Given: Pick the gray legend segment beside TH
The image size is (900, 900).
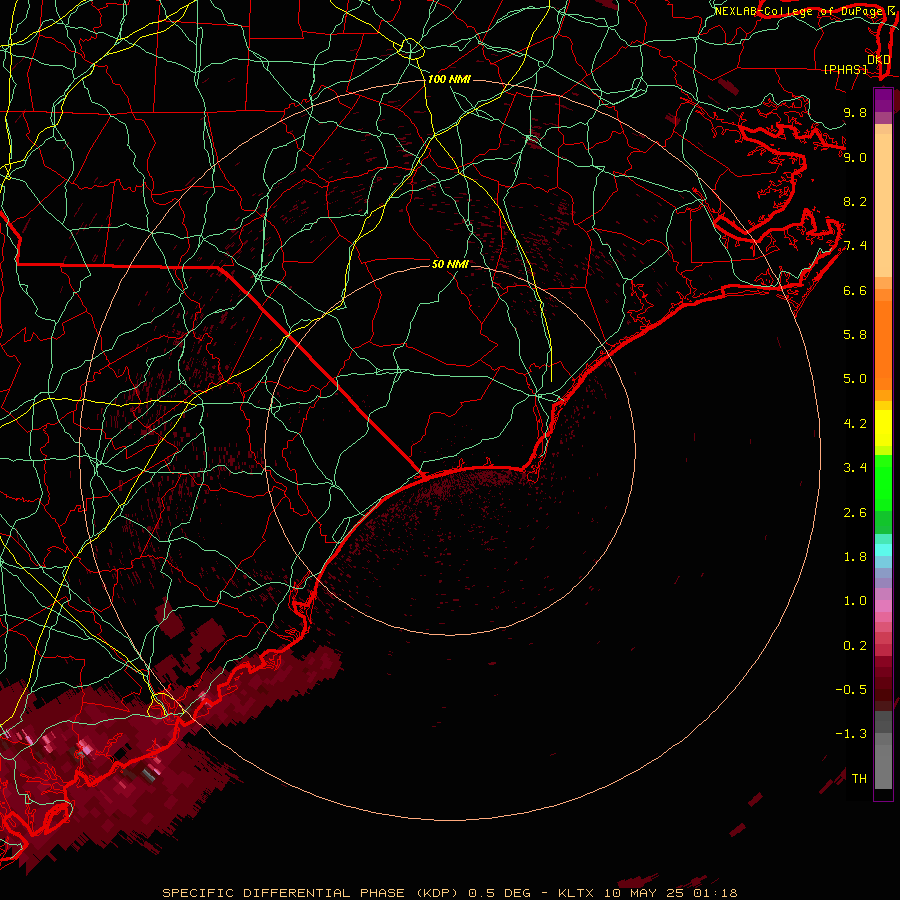Looking at the screenshot, I should 883,766.
